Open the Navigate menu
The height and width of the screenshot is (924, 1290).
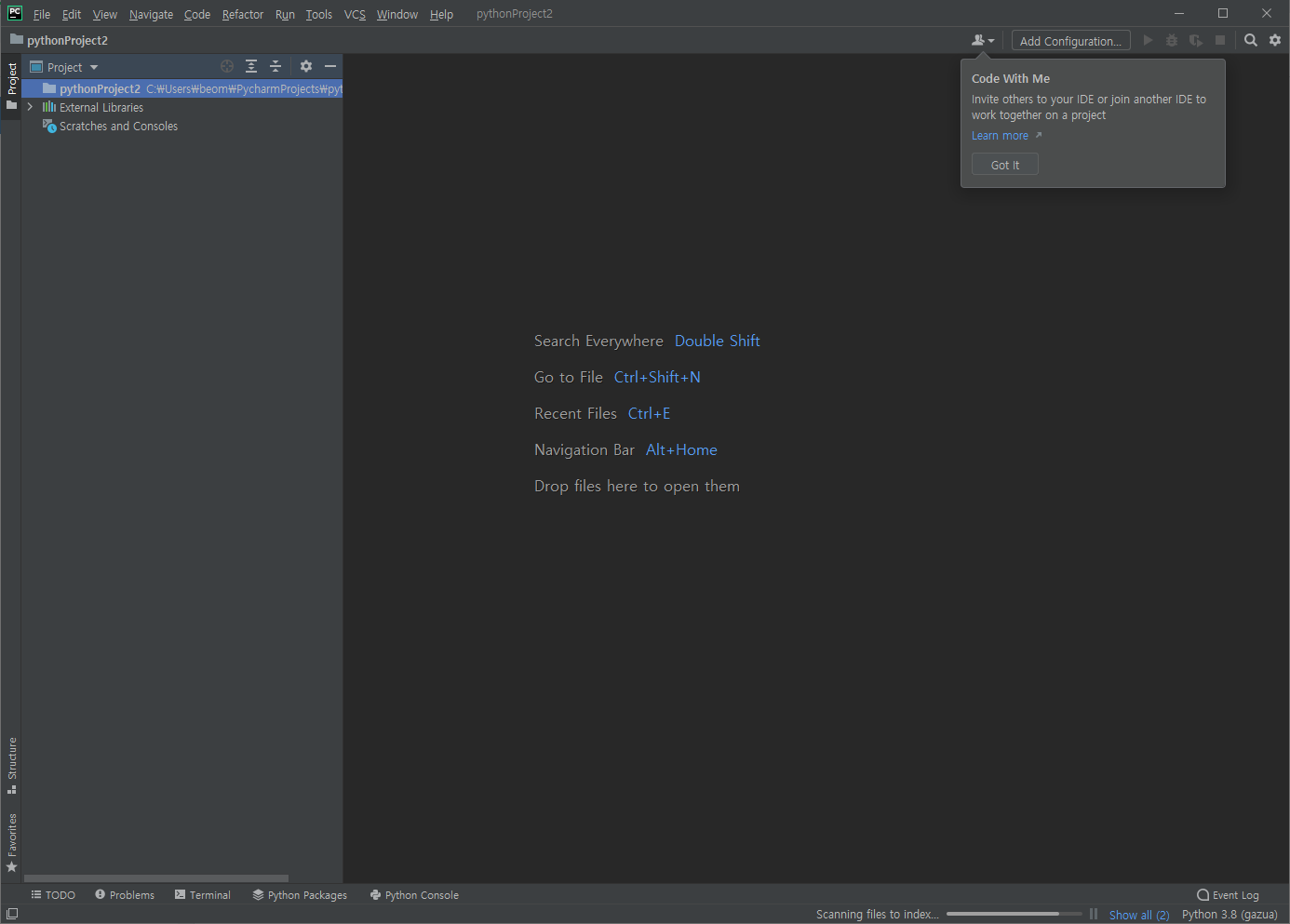(151, 14)
